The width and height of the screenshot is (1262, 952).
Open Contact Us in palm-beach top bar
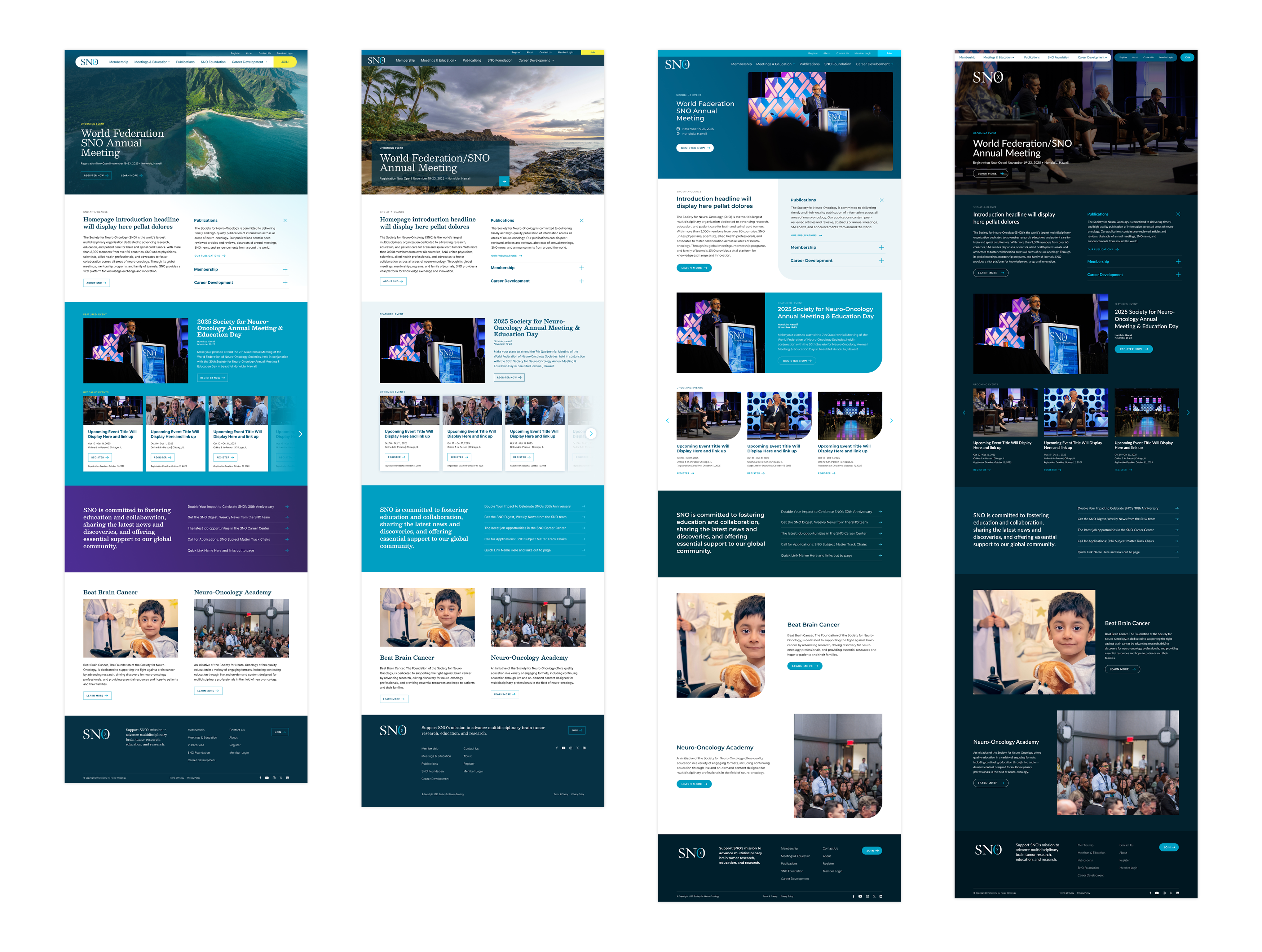tap(546, 52)
